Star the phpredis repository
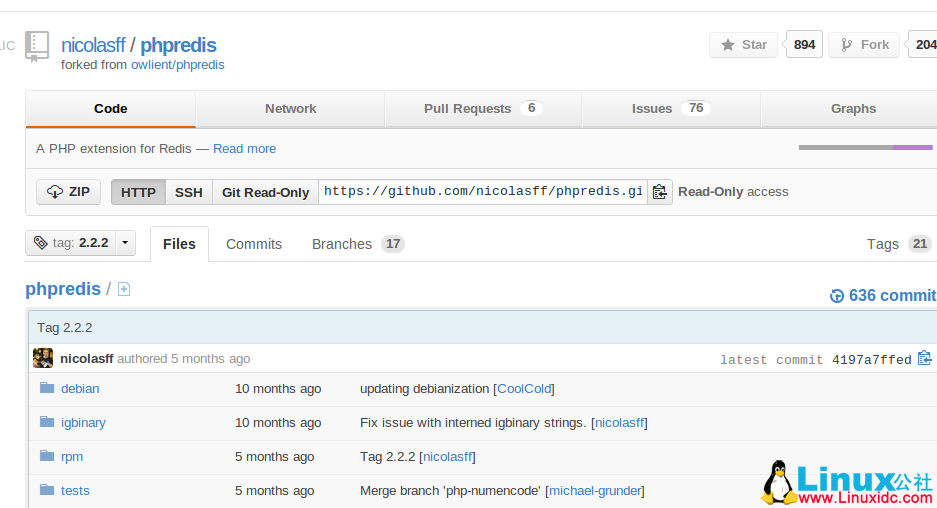Viewport: 937px width, 508px height. click(x=743, y=45)
